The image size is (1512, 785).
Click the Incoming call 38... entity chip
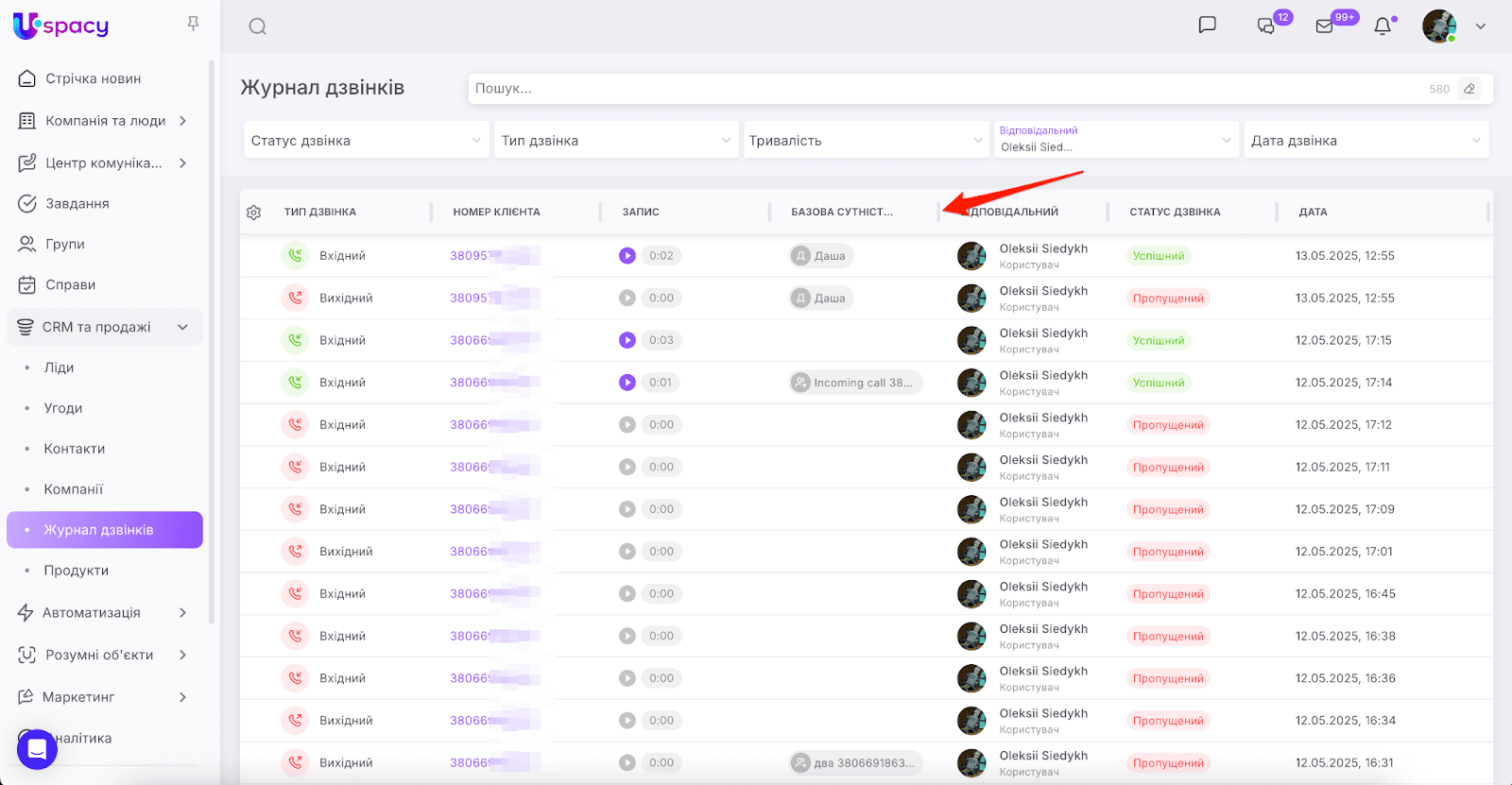click(x=856, y=383)
